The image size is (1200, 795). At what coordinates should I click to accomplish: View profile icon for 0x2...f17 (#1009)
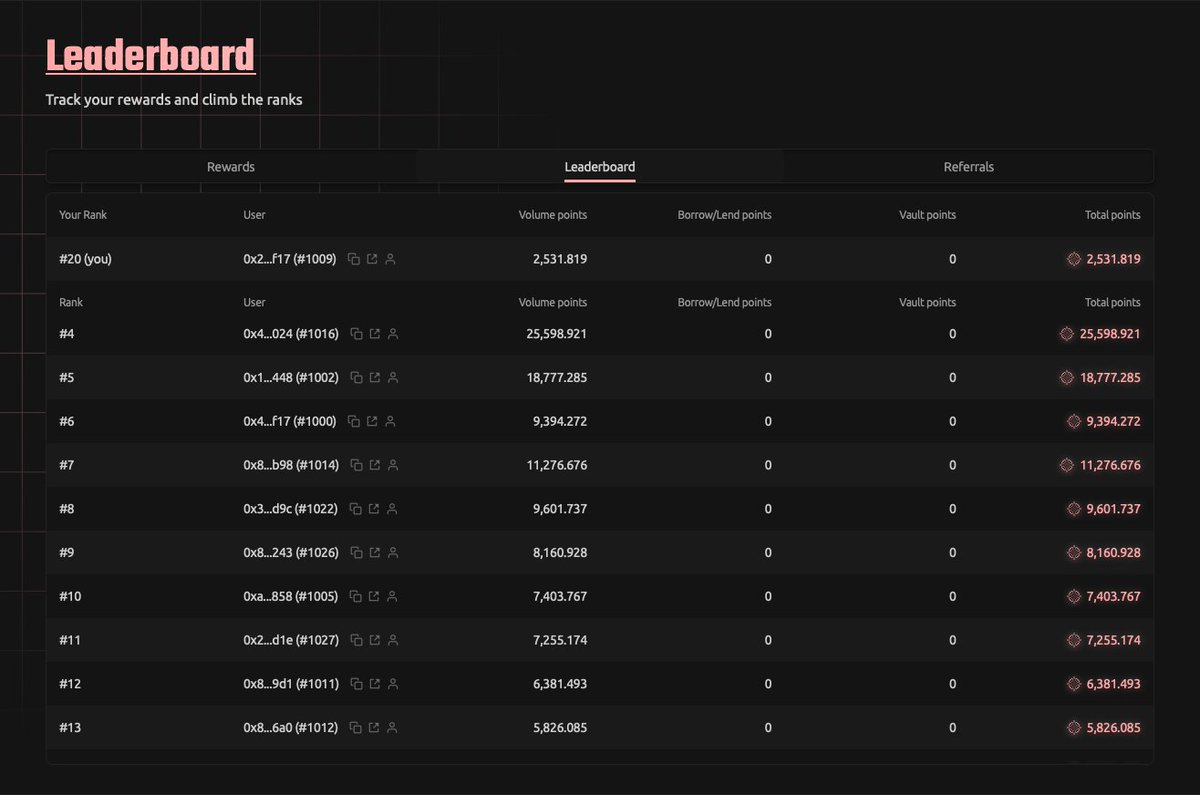(x=390, y=259)
